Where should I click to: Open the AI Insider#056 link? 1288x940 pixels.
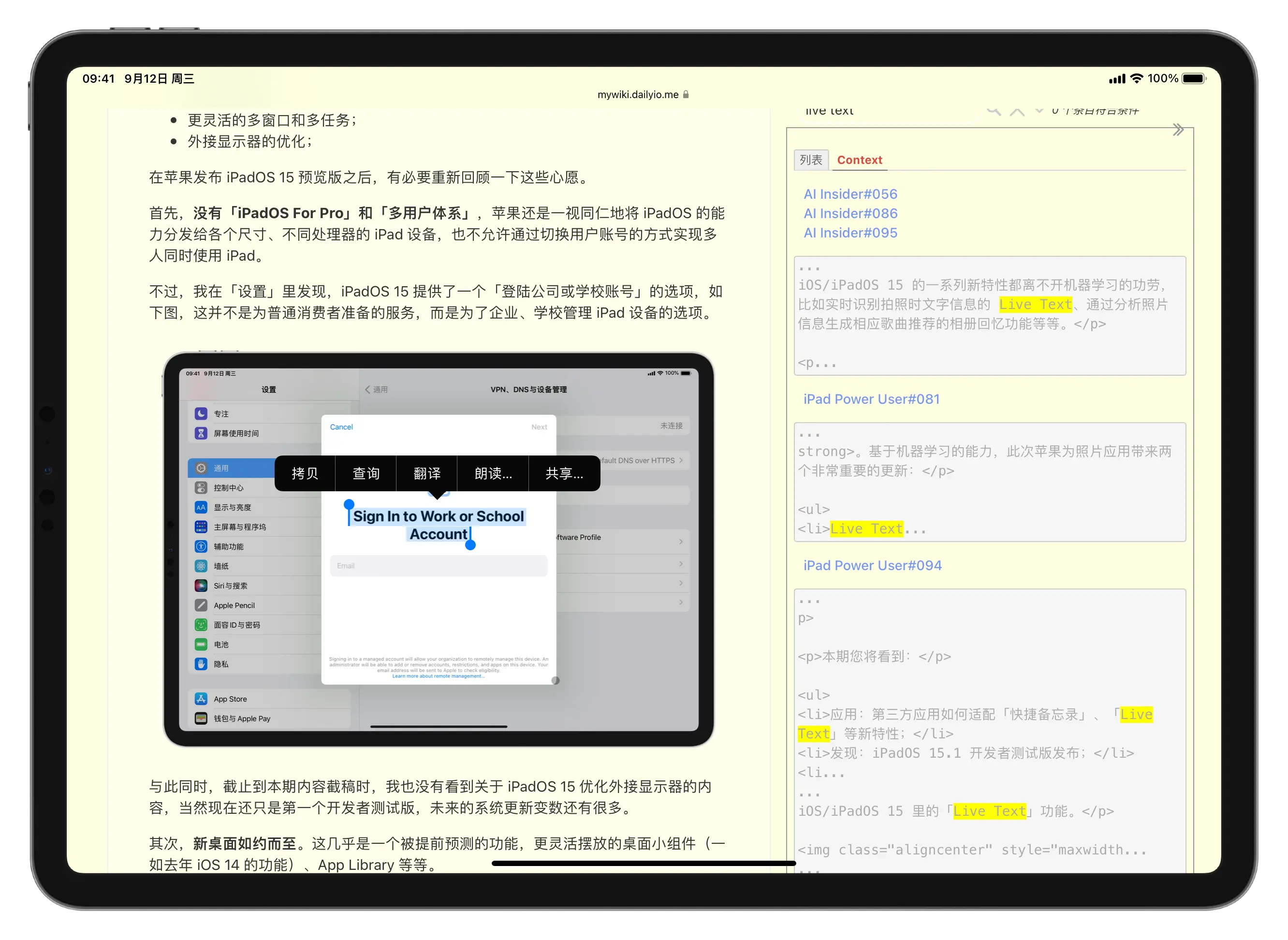tap(850, 194)
